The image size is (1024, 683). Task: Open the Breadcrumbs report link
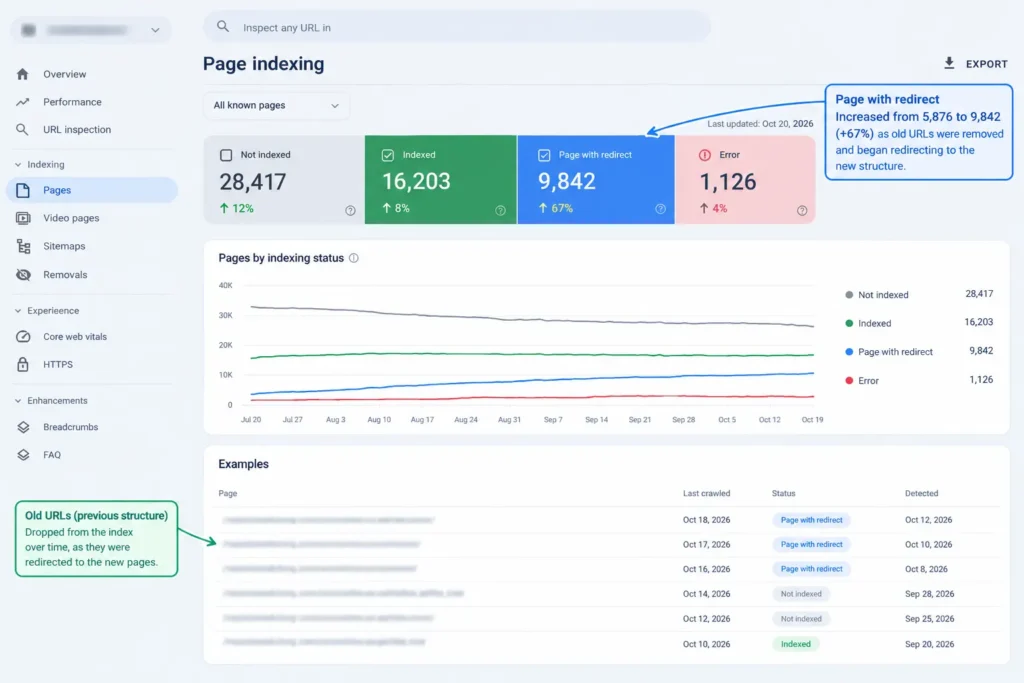coord(71,427)
